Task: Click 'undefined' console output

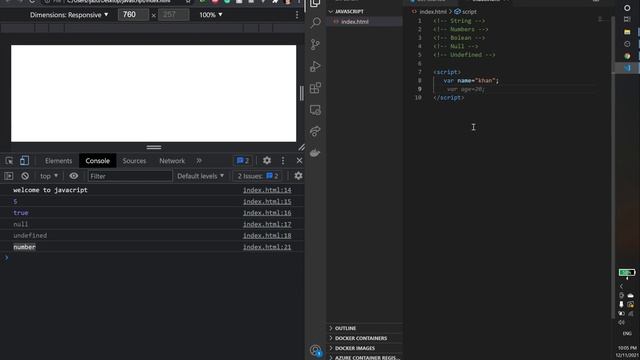Action: click(x=30, y=236)
